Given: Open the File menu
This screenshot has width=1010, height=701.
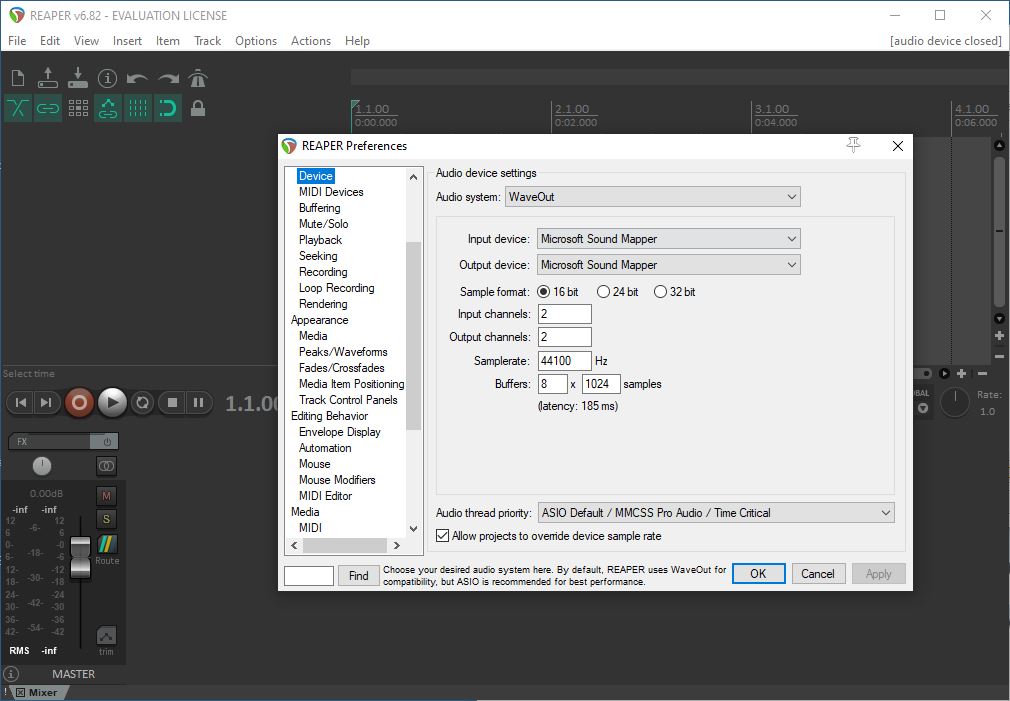Looking at the screenshot, I should 17,41.
